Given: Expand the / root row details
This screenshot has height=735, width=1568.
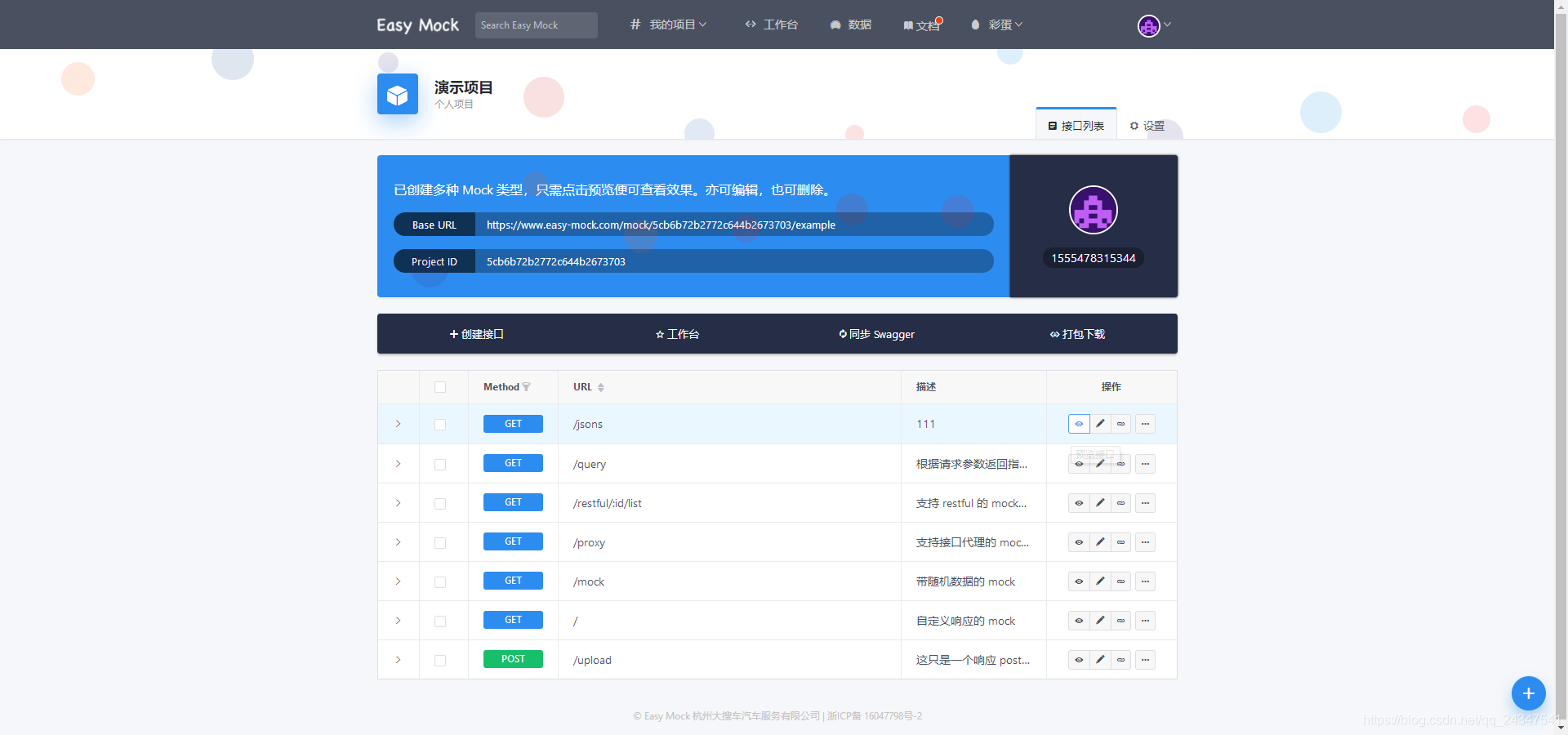Looking at the screenshot, I should pos(399,621).
